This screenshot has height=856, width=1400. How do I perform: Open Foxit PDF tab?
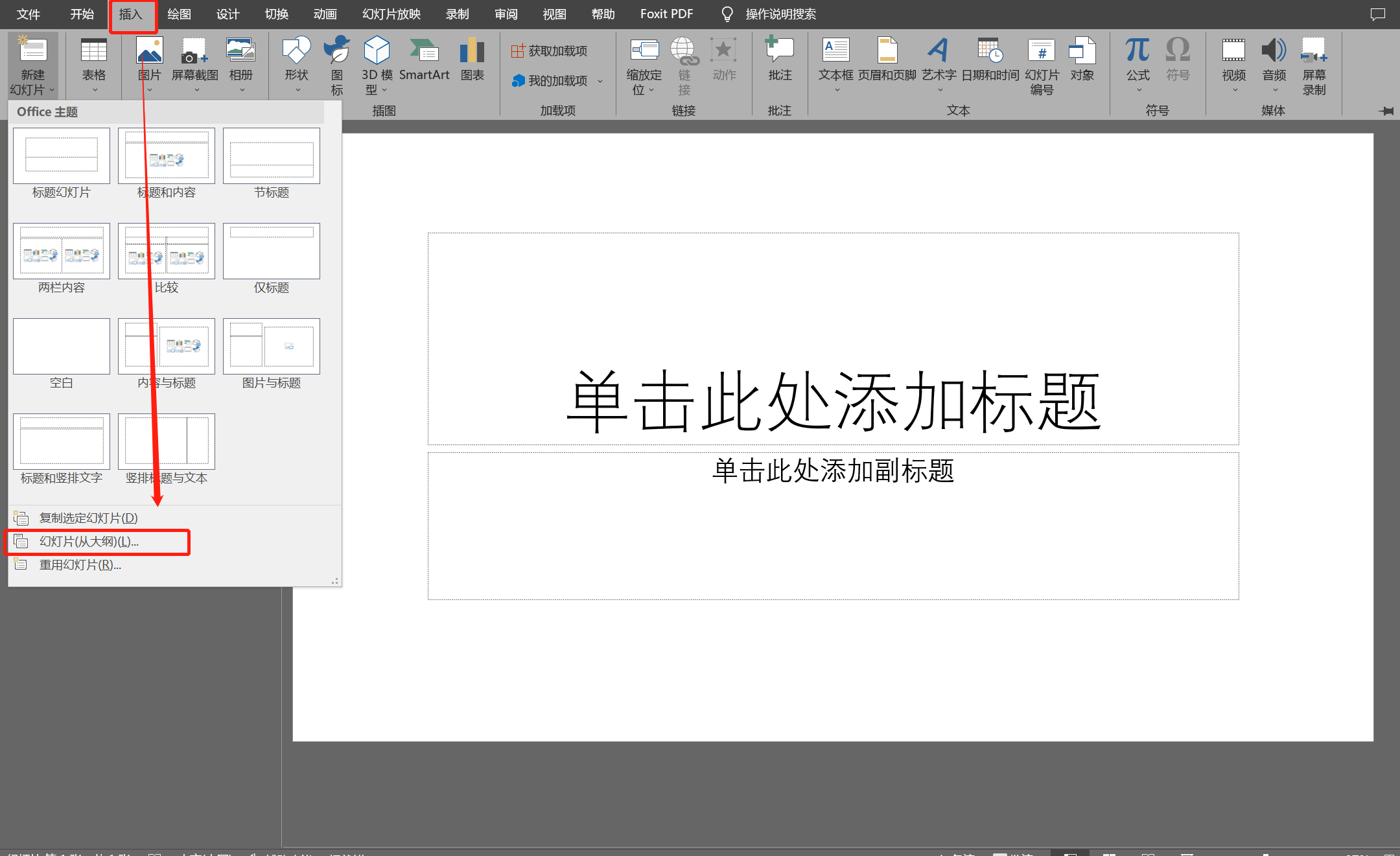tap(667, 14)
